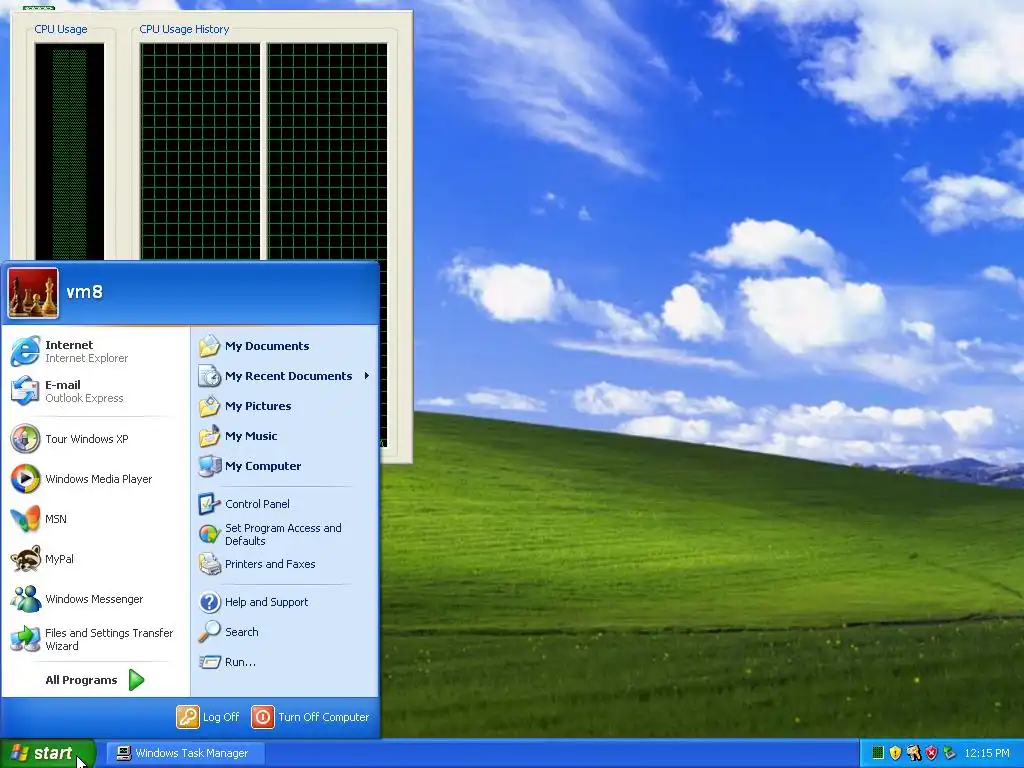Click the Start button
1024x768 pixels.
48,754
